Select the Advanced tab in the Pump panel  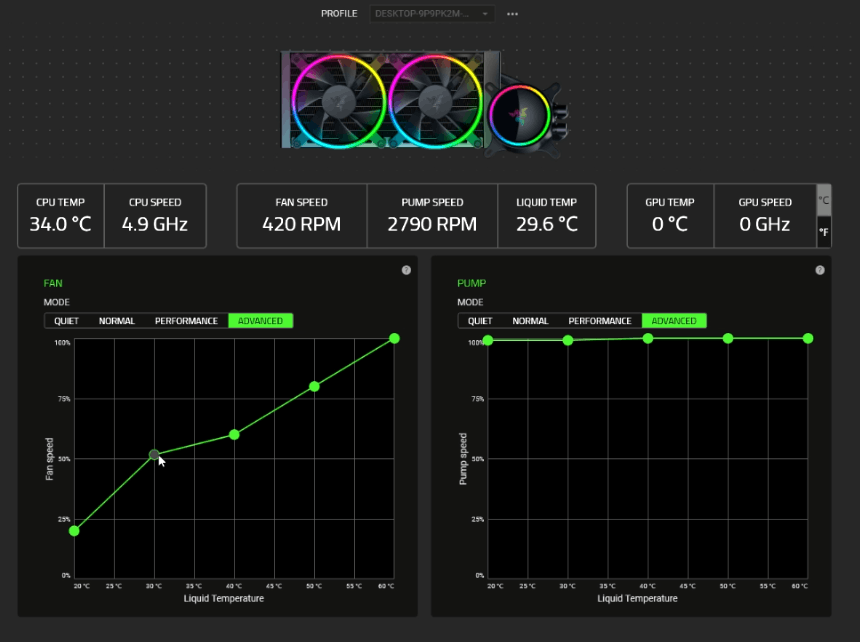coord(674,321)
